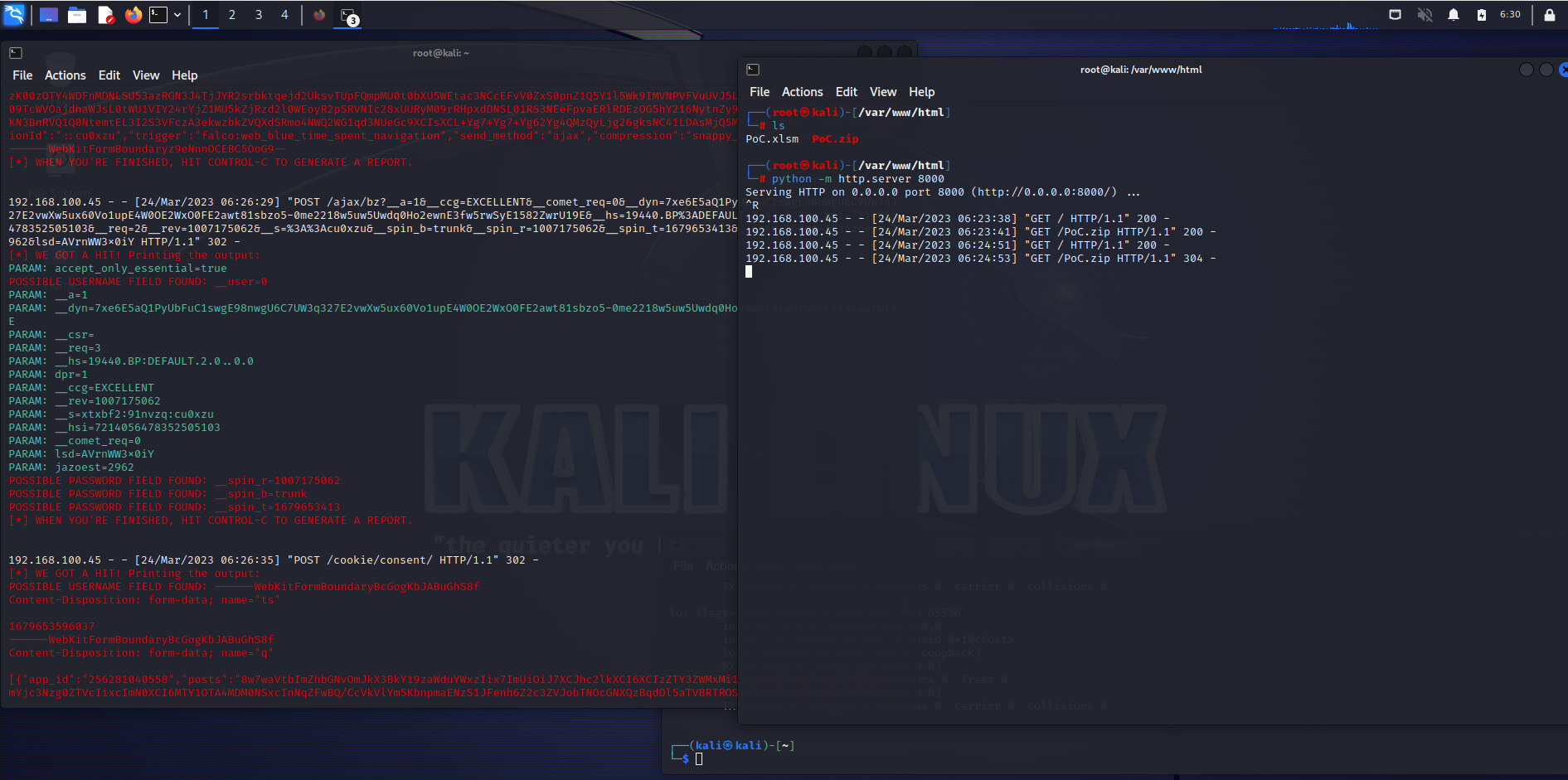Open the power manager battery icon
Screen dimensions: 1568x780
[1482, 15]
